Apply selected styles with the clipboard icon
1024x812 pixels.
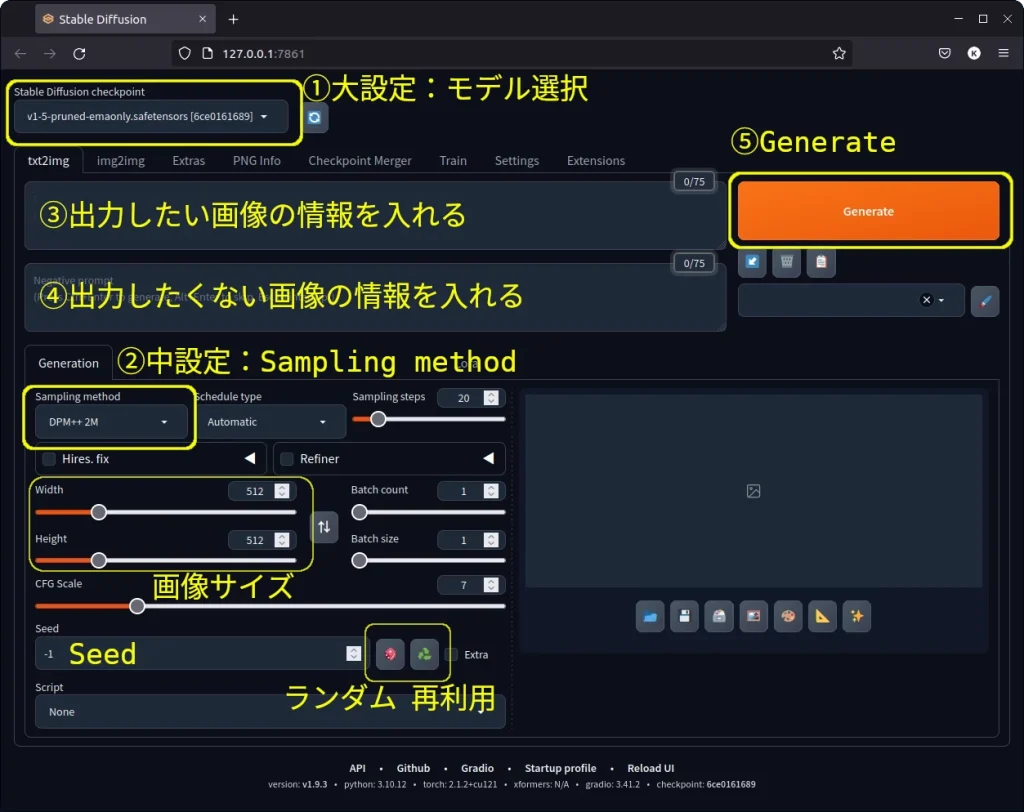(x=821, y=263)
